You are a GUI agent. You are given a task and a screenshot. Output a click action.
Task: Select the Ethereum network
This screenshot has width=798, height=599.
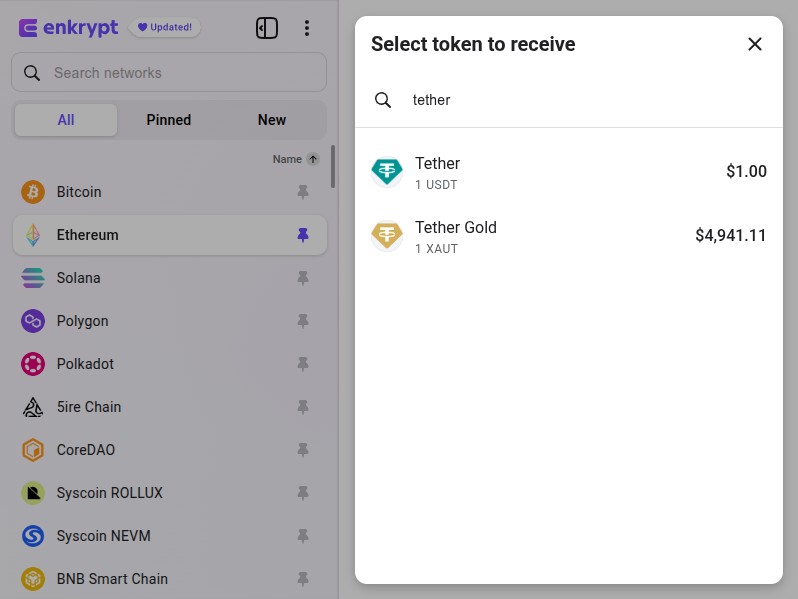coord(169,235)
